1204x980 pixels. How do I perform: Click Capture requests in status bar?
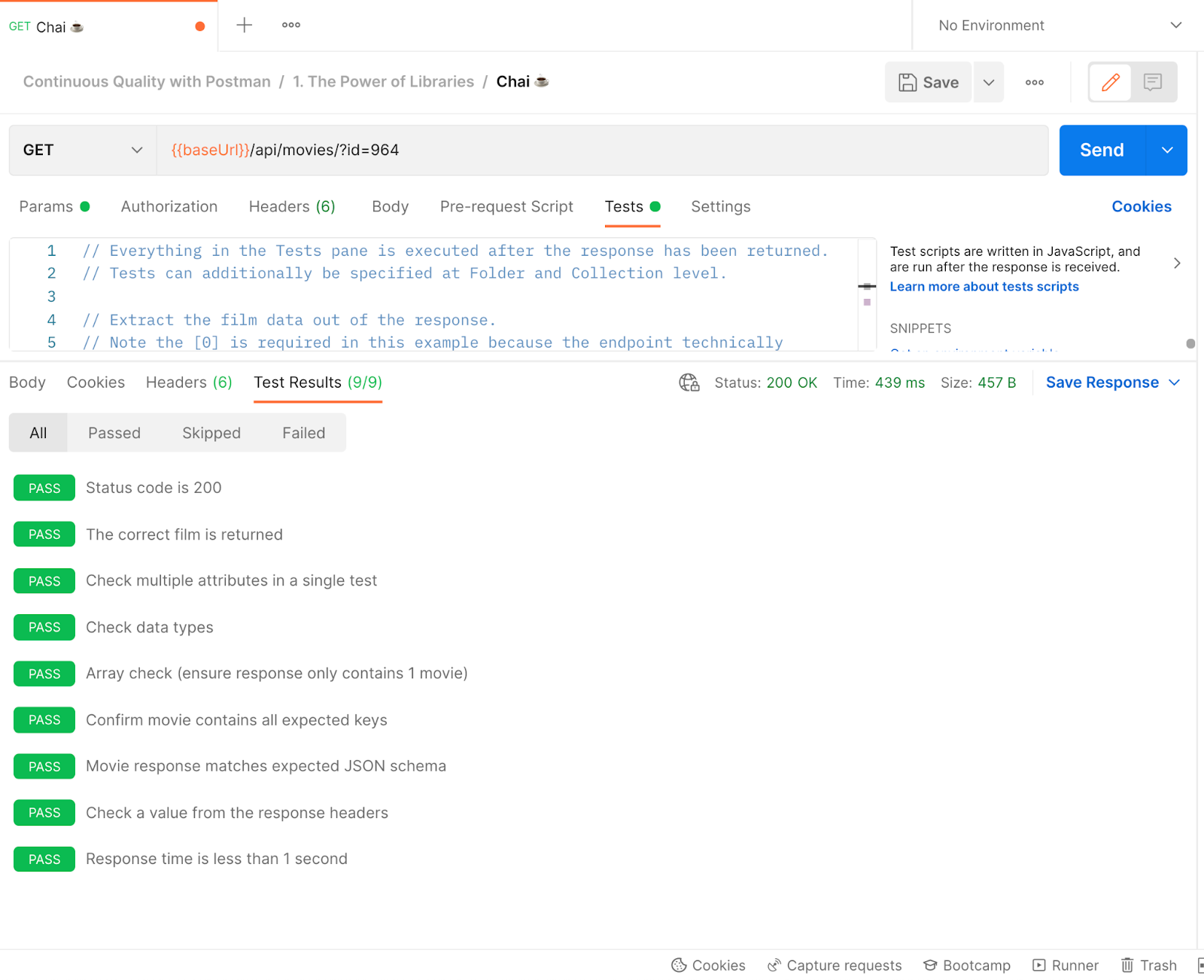(x=834, y=965)
